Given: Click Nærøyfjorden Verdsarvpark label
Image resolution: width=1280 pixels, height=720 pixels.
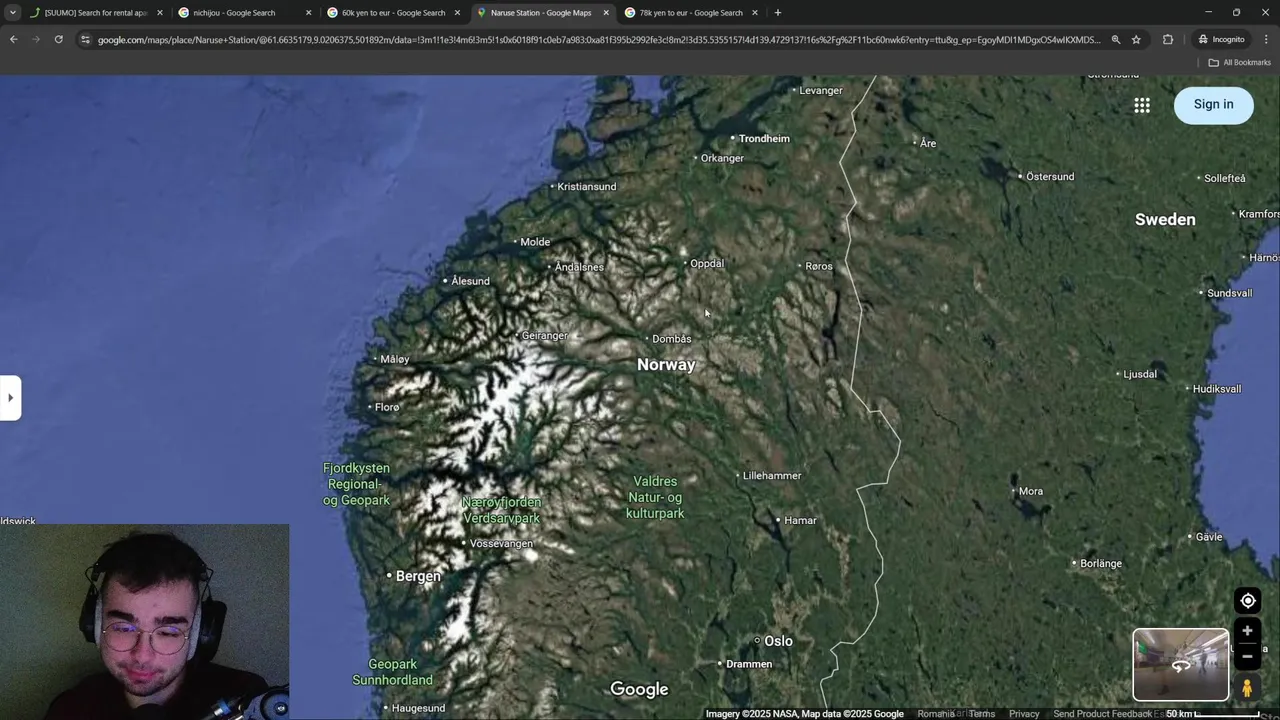Looking at the screenshot, I should pos(501,510).
